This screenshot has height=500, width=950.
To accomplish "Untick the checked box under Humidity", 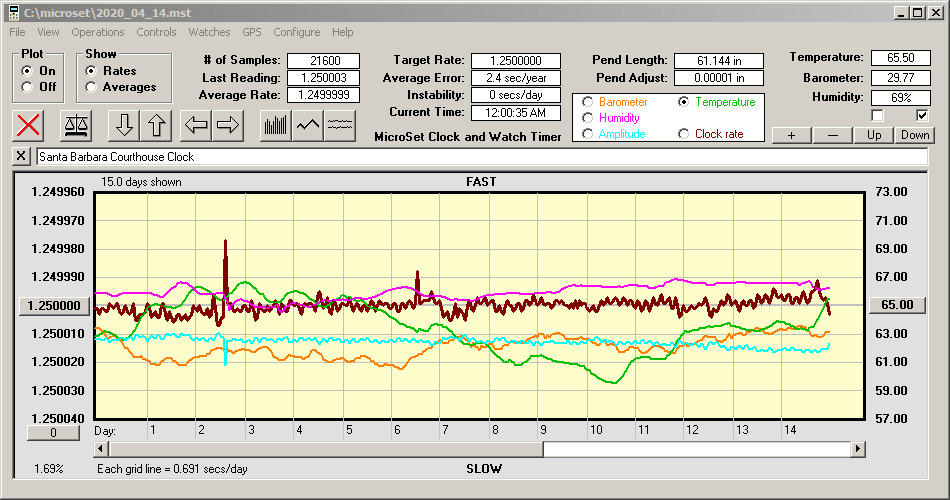I will pyautogui.click(x=922, y=115).
